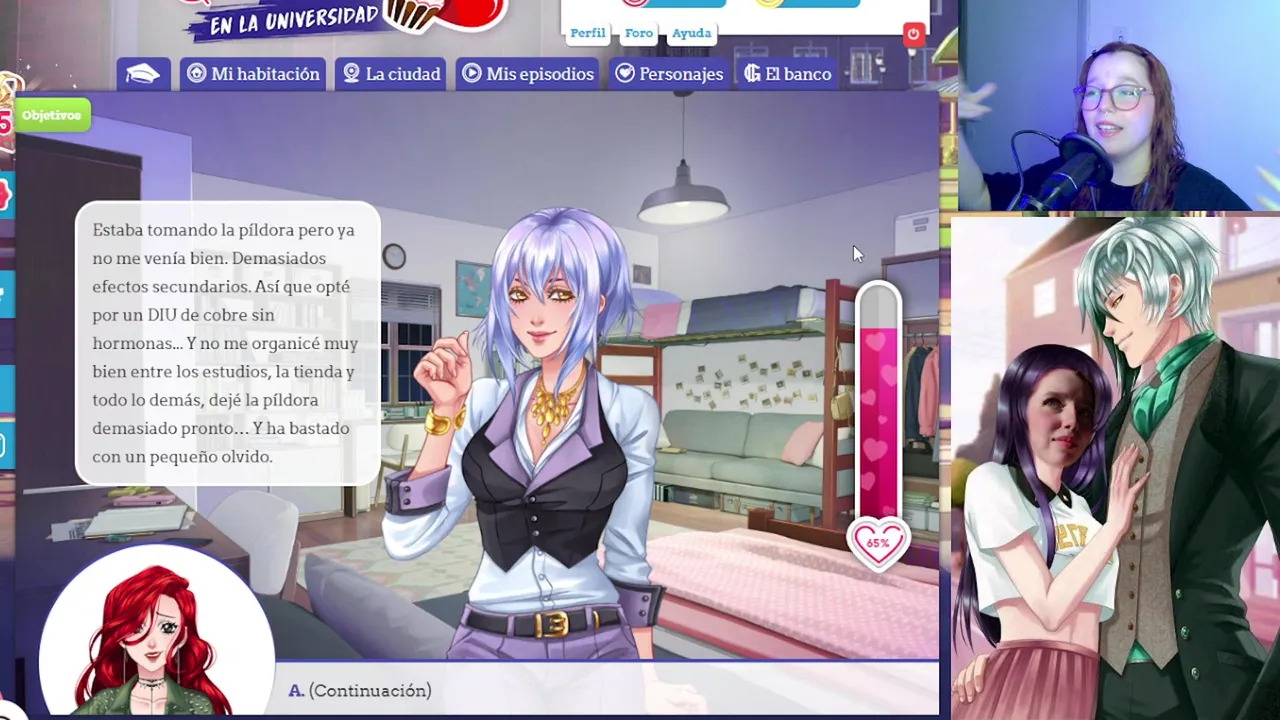Choose answer A. (Continuación)
Image resolution: width=1280 pixels, height=720 pixels.
[360, 690]
